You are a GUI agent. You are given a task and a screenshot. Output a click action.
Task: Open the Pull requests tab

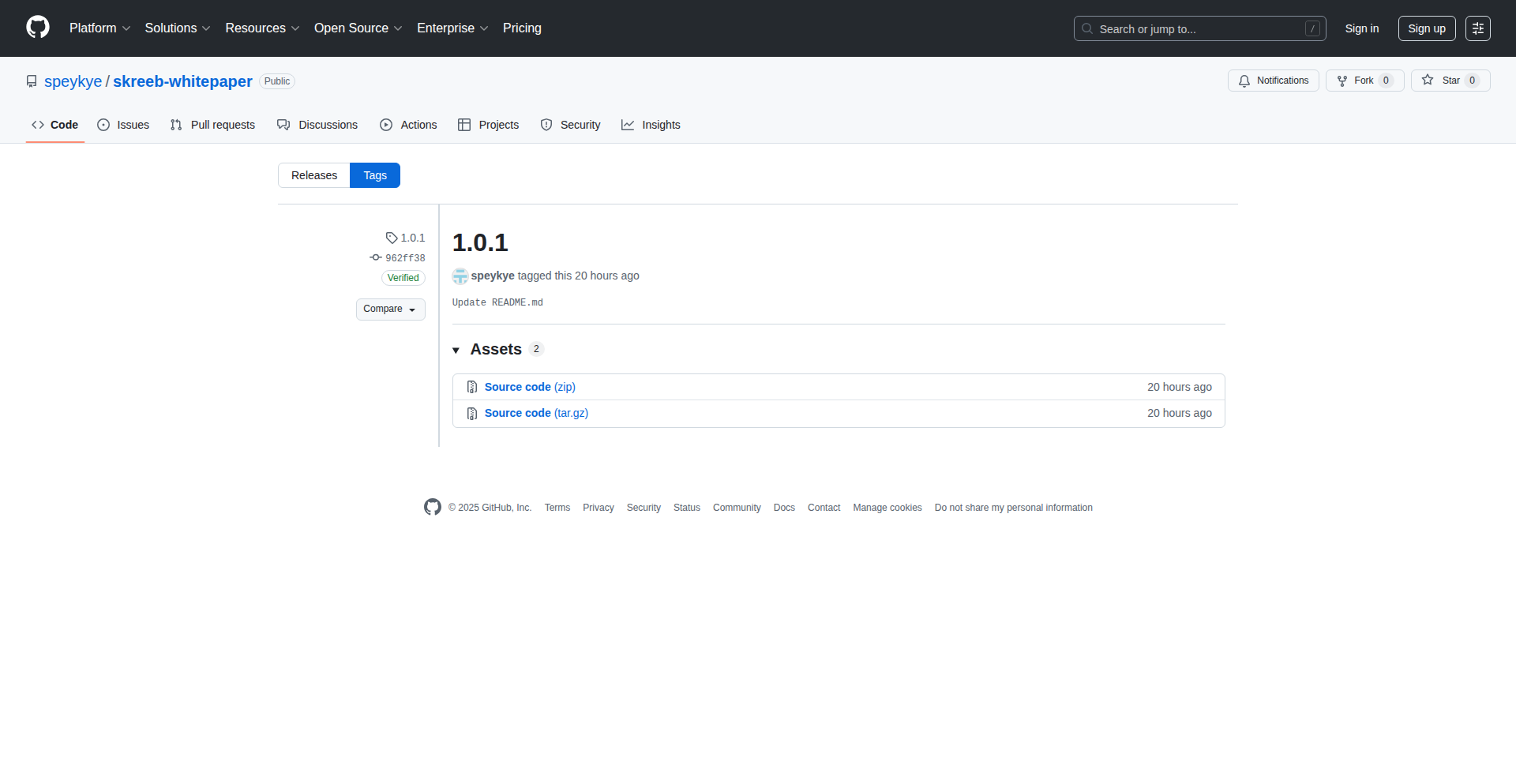(x=212, y=125)
